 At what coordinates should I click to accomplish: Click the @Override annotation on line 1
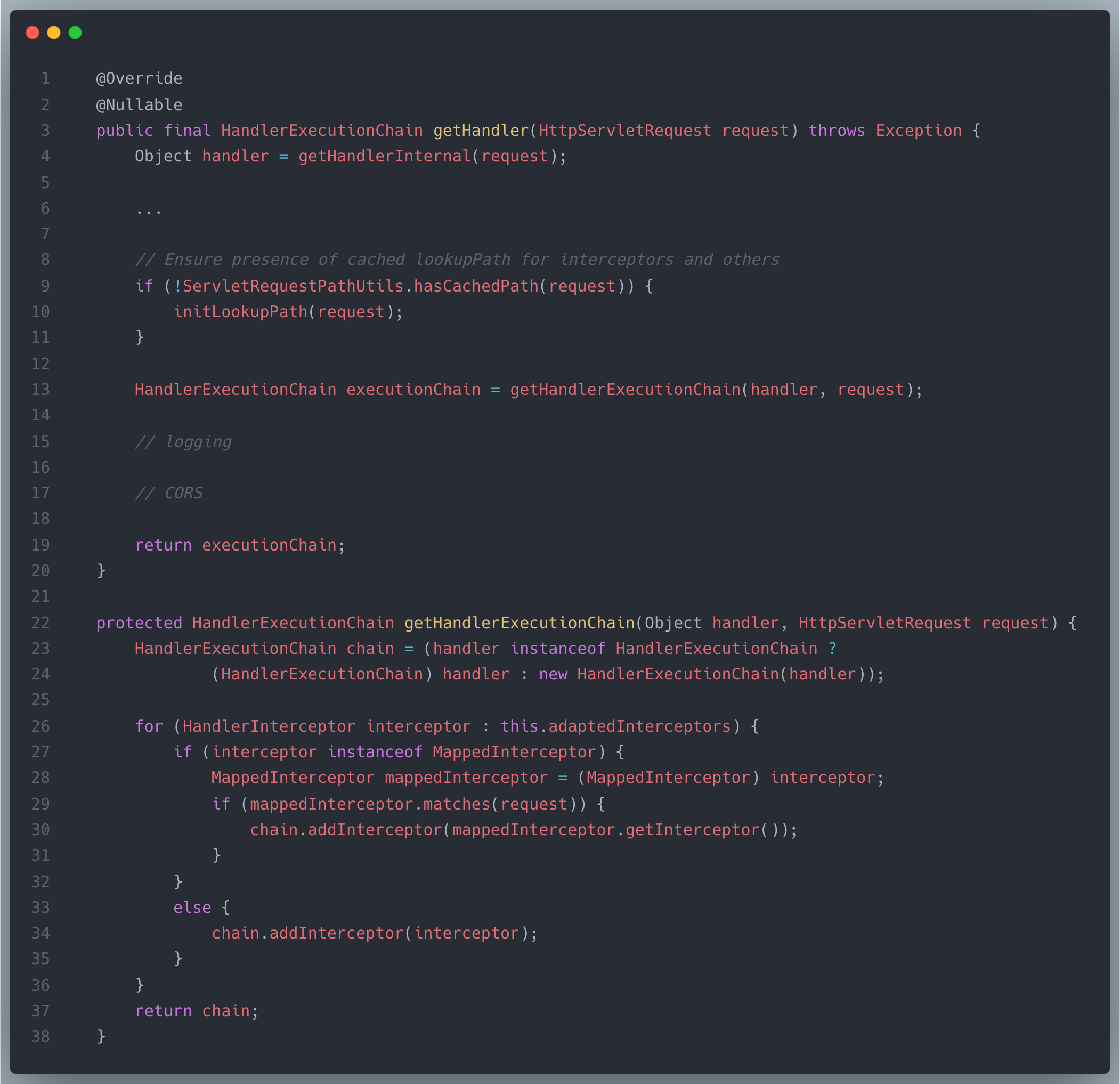click(139, 78)
